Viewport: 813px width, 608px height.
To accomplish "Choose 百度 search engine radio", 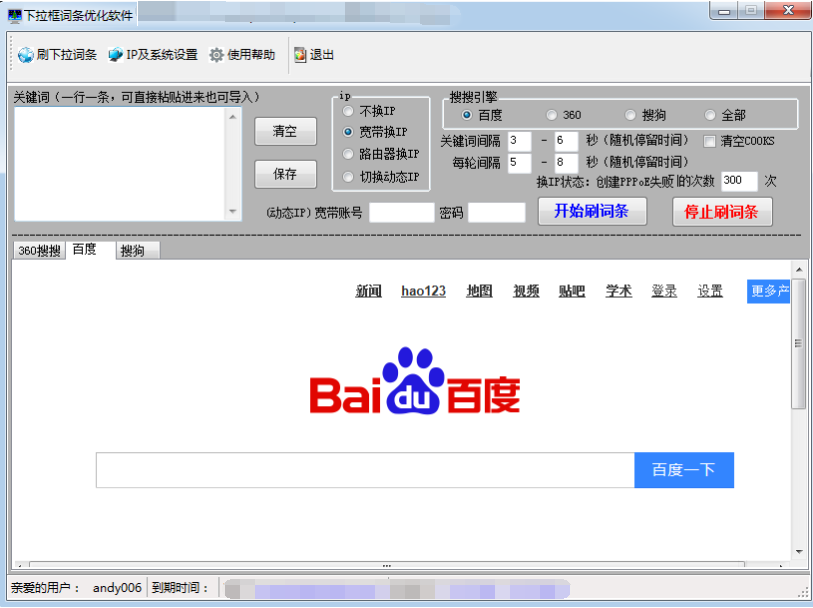I will (467, 115).
